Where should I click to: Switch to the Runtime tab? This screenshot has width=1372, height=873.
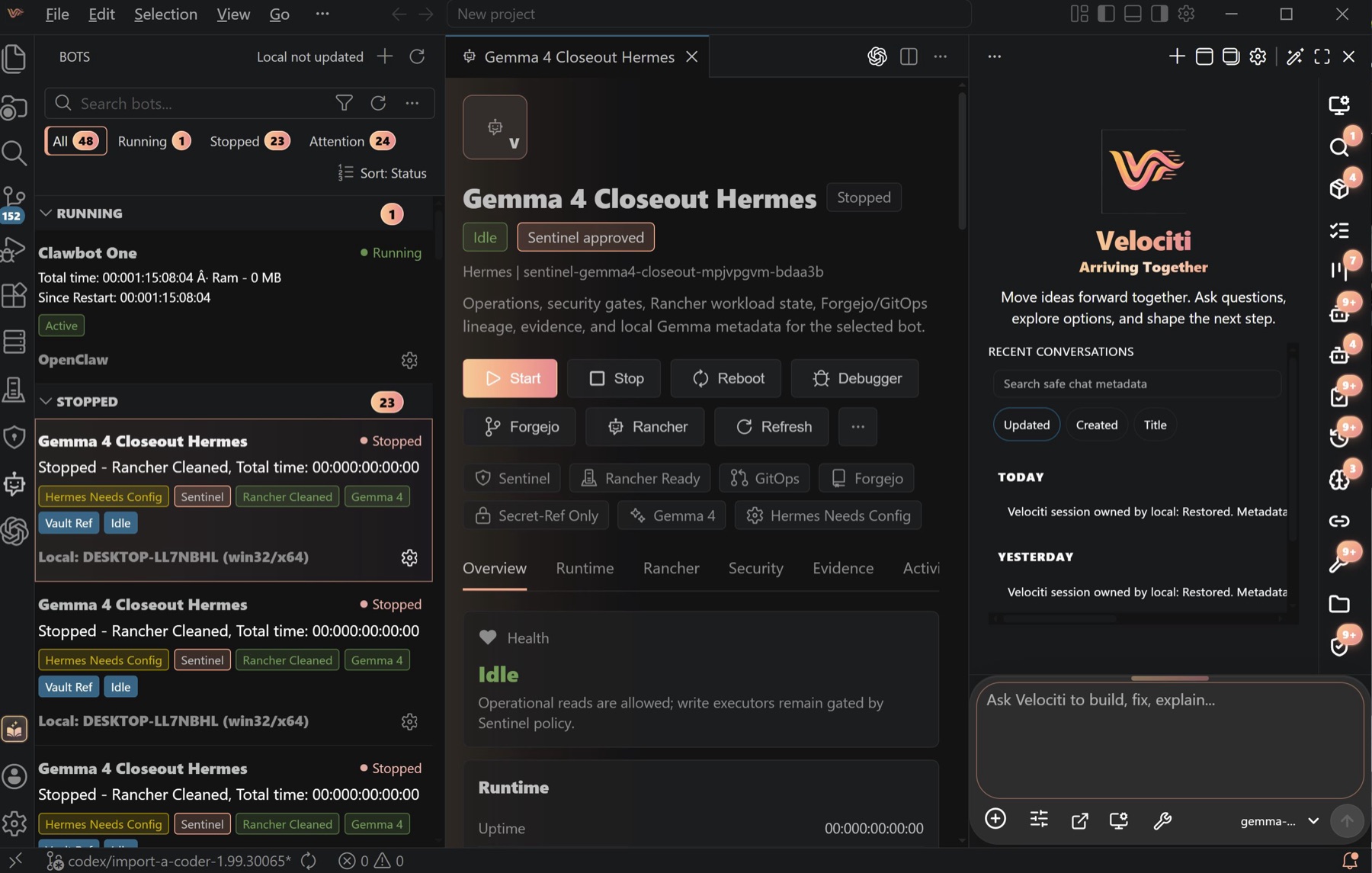585,568
